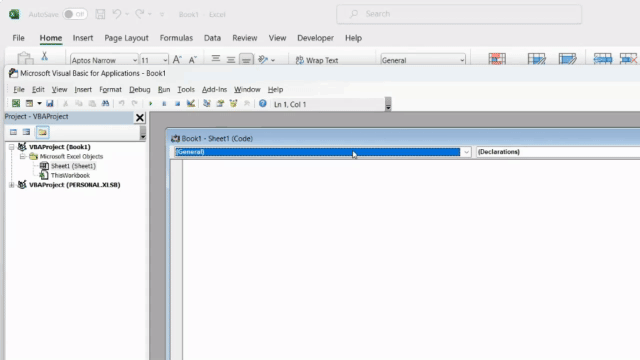The width and height of the screenshot is (640, 360).
Task: Open VBA Help menu
Action: click(x=275, y=89)
